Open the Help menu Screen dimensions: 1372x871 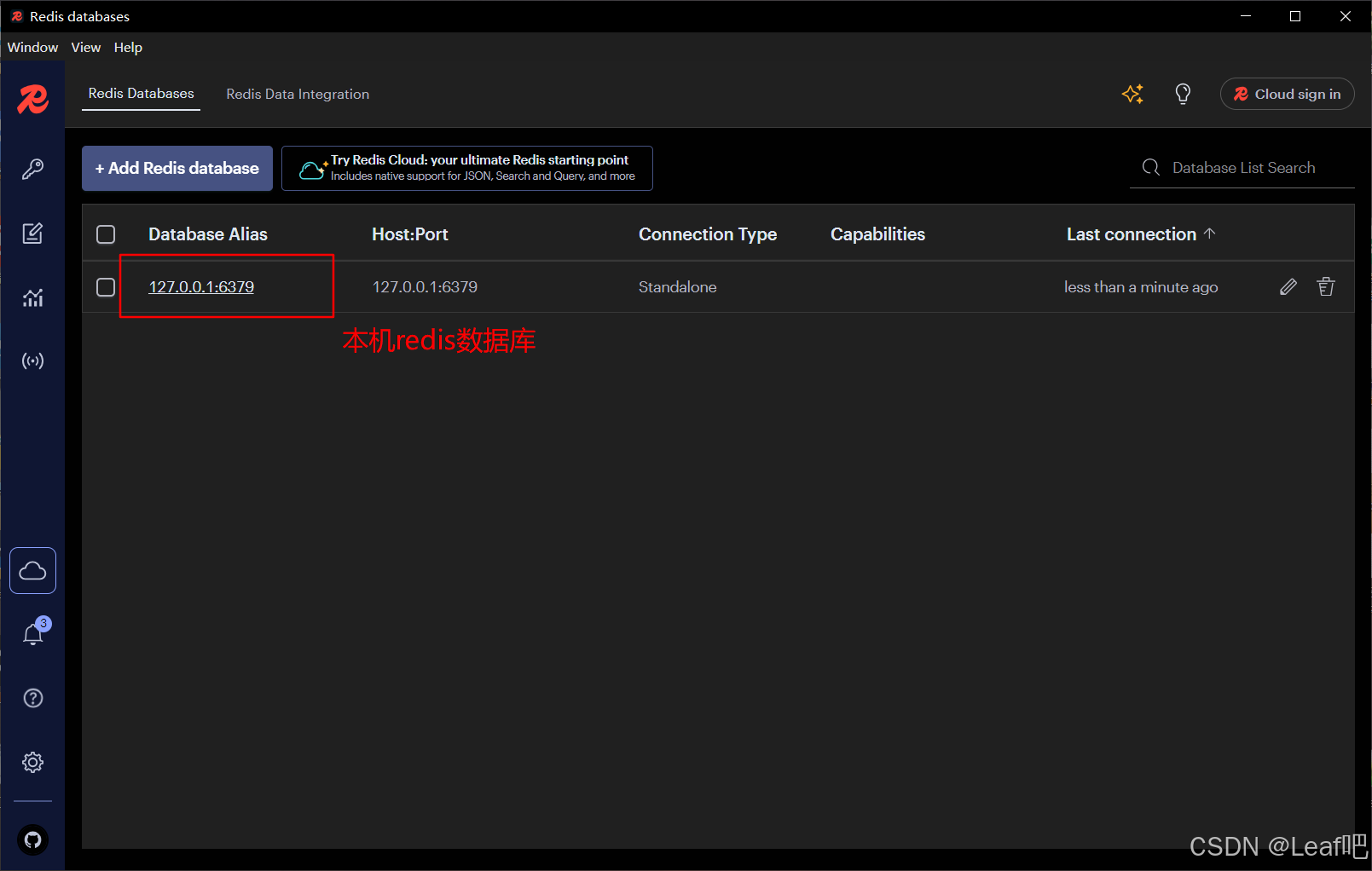coord(128,47)
